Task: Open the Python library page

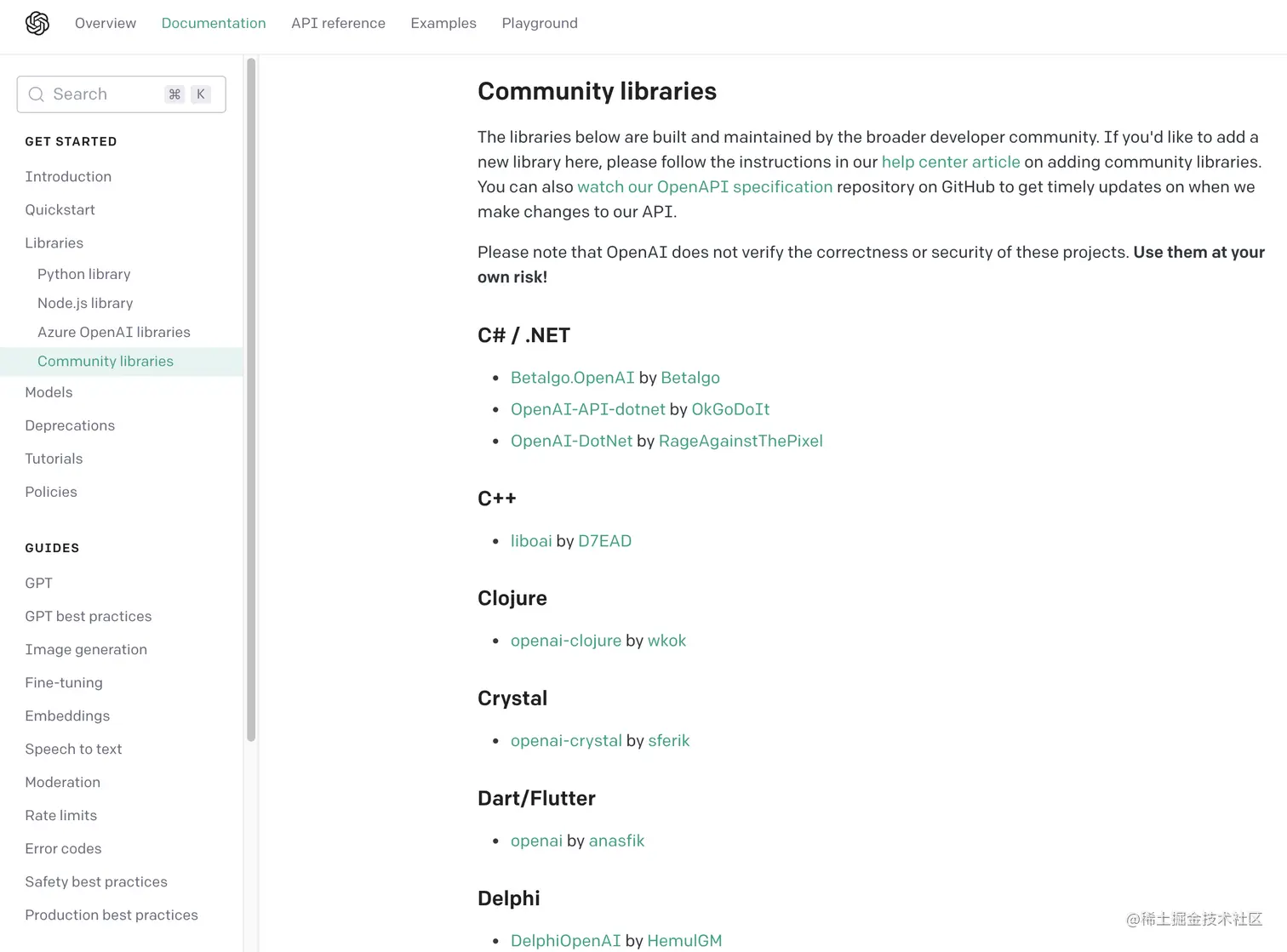Action: click(84, 274)
